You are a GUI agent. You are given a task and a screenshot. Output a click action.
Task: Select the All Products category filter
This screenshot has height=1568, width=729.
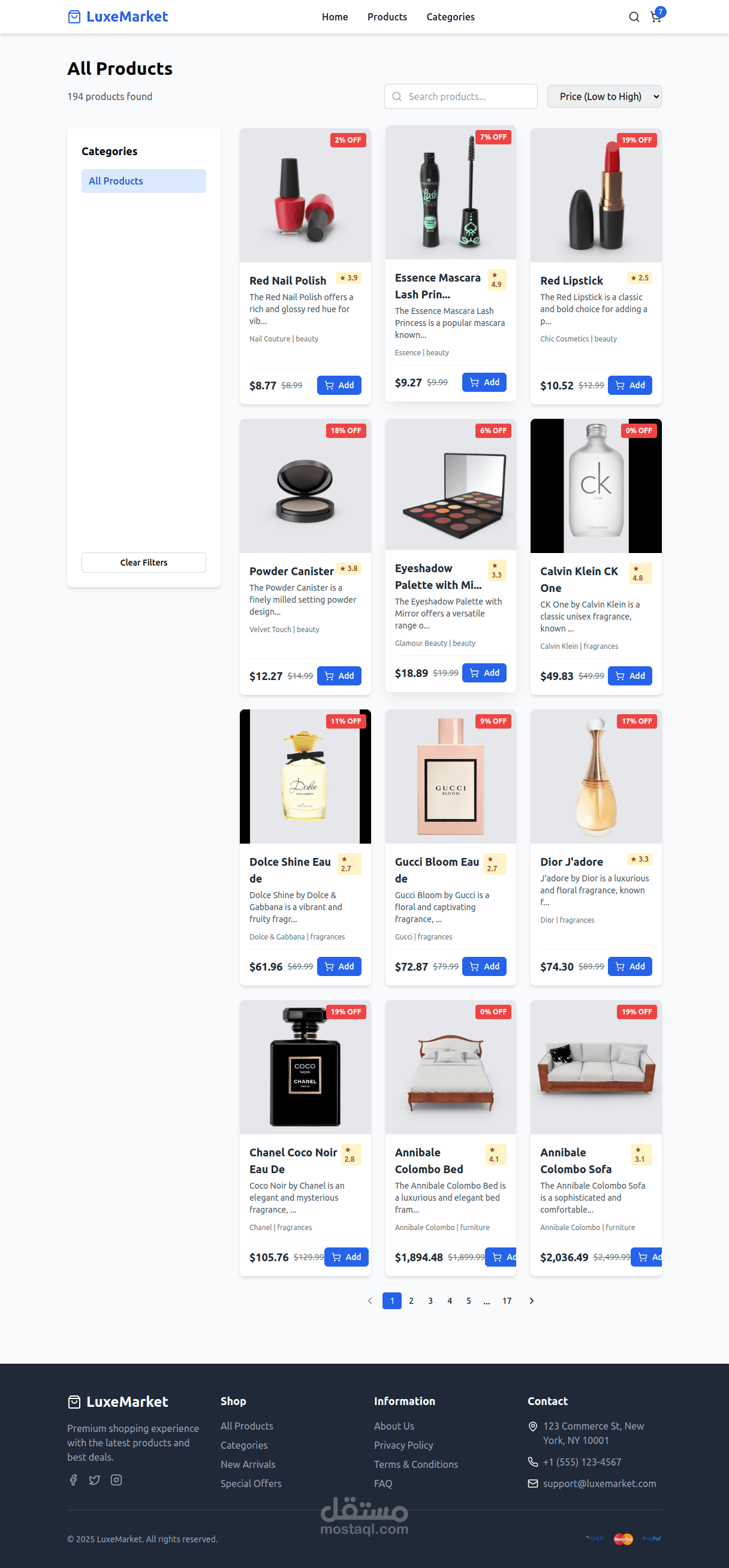coord(144,181)
